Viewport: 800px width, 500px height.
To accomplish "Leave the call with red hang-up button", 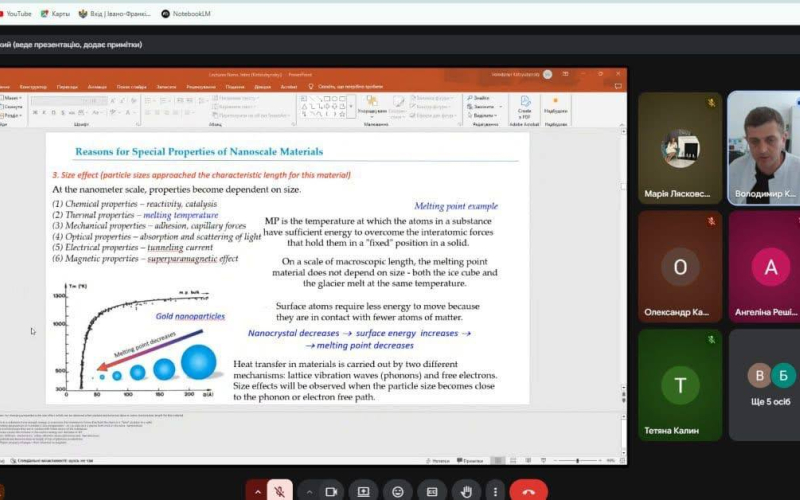I will [x=529, y=492].
